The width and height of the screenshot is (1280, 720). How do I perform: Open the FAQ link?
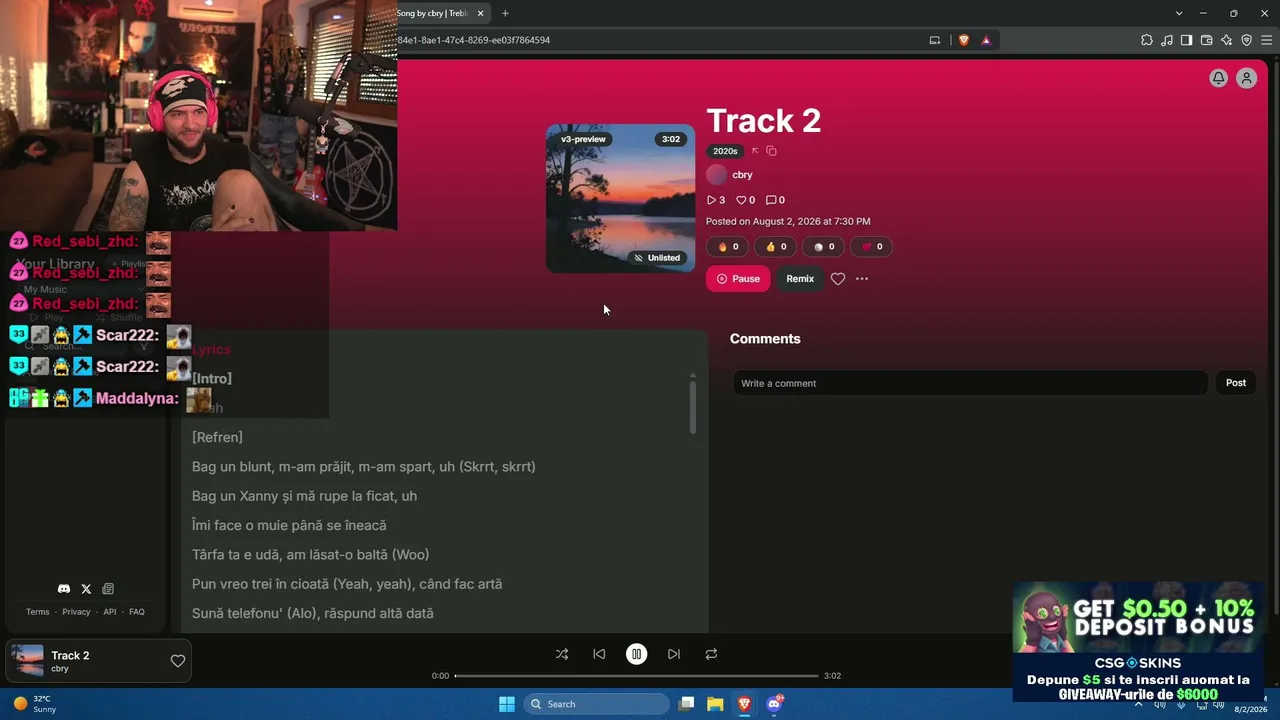(137, 612)
